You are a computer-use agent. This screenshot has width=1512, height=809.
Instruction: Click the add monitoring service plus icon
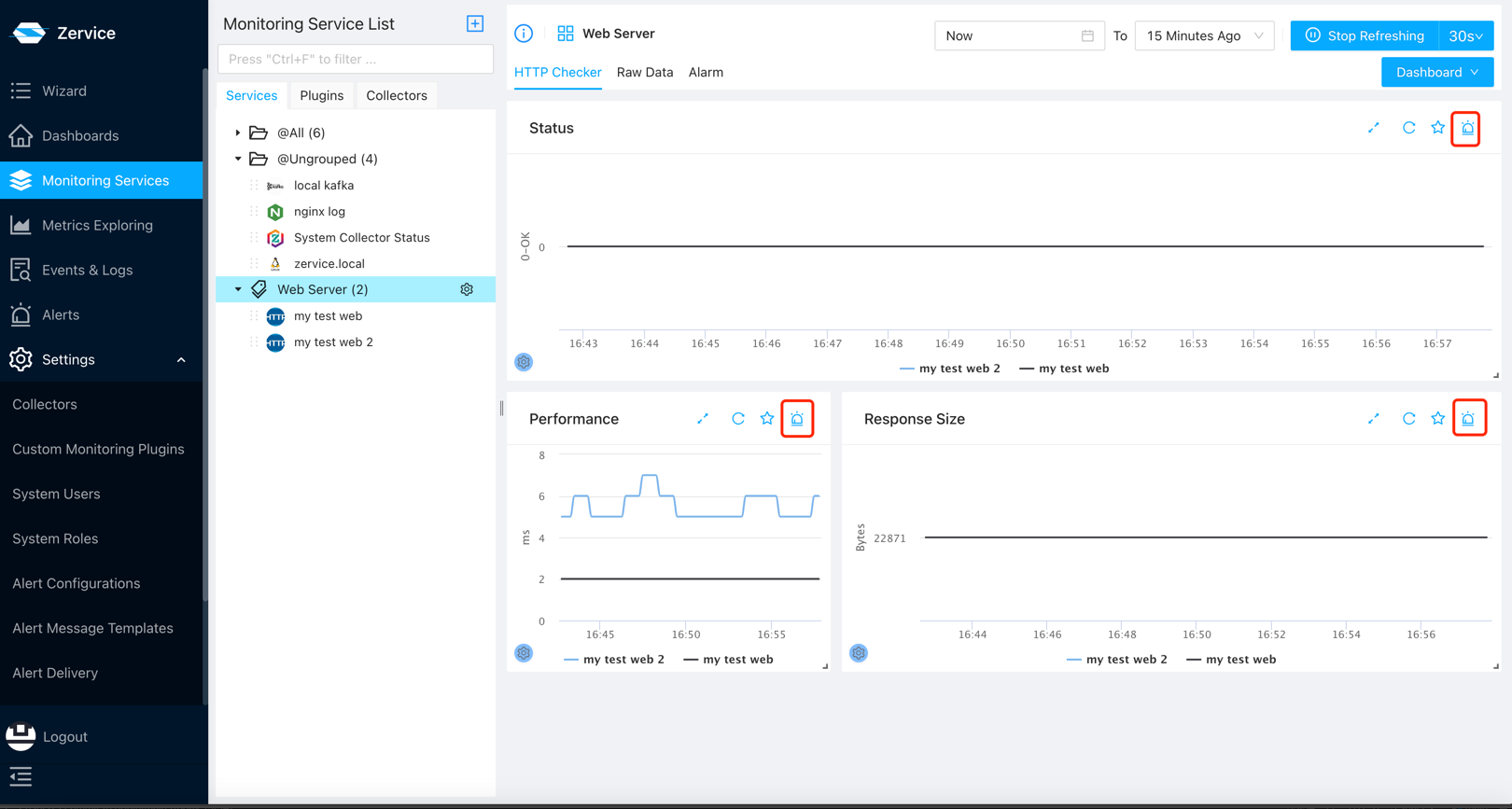pos(475,24)
